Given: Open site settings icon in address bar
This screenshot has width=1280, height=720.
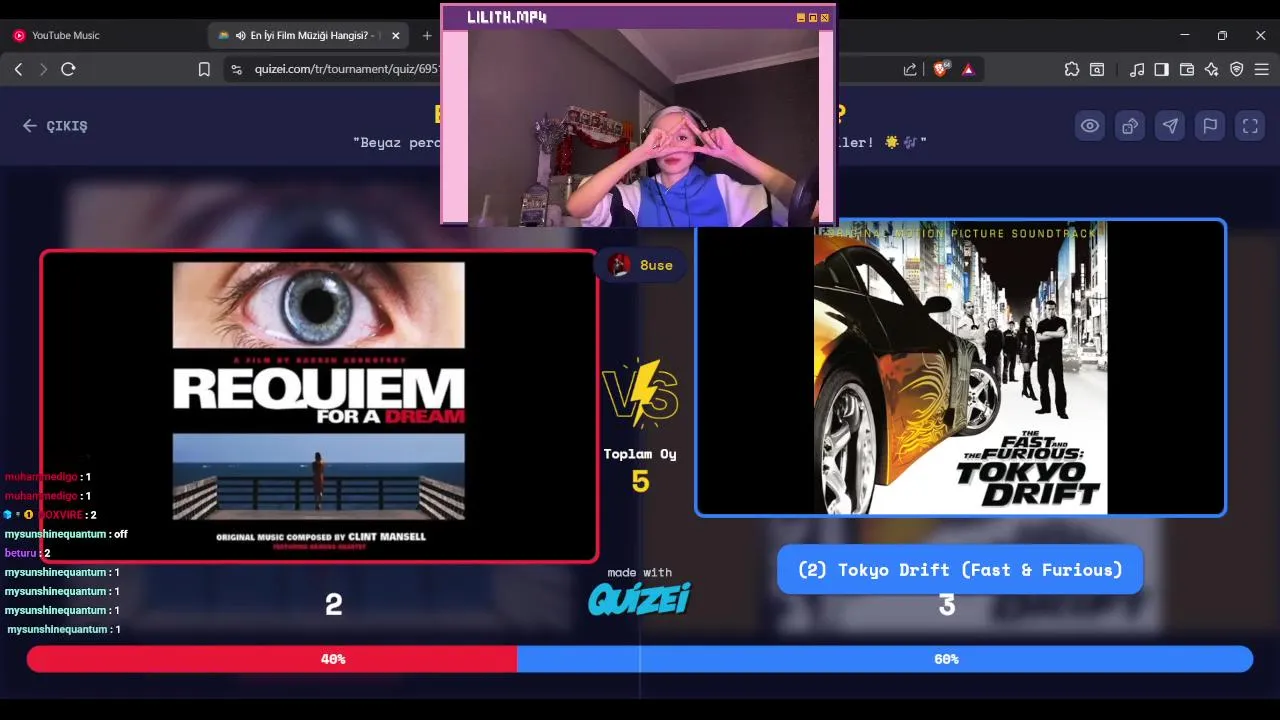Looking at the screenshot, I should pyautogui.click(x=236, y=69).
